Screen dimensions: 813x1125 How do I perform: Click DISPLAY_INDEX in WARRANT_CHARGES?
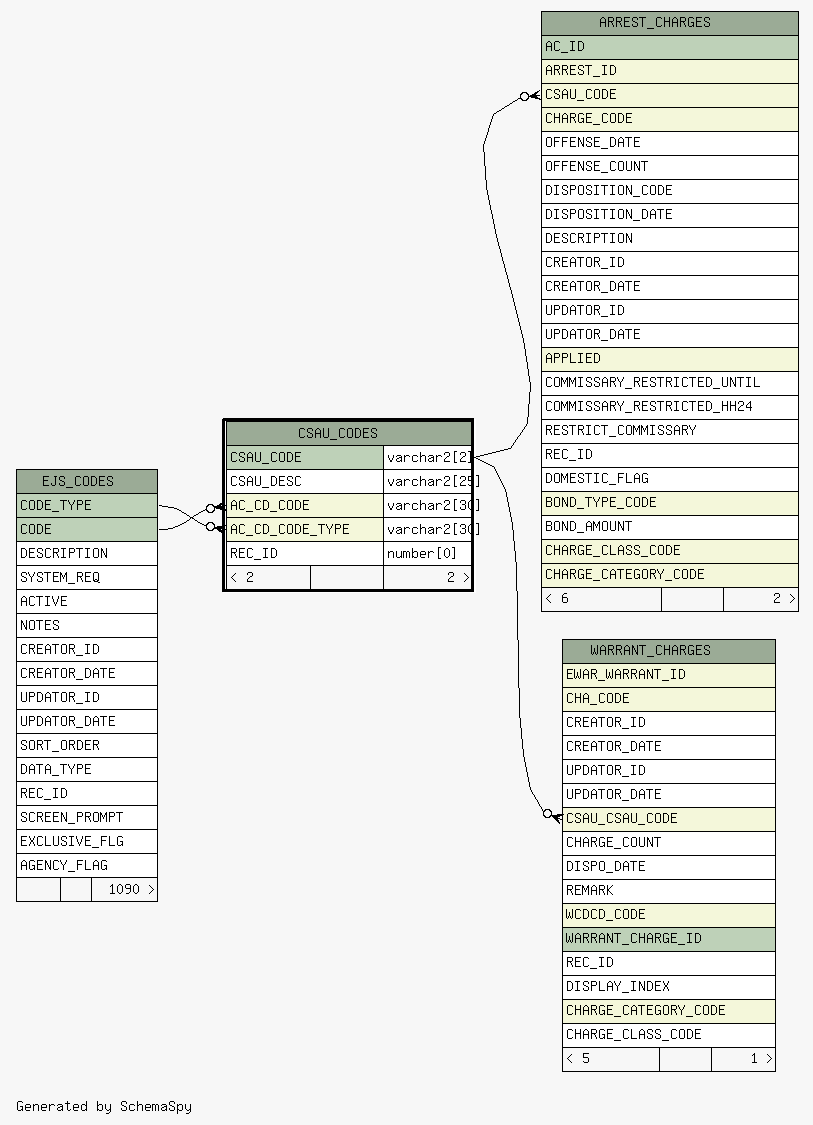pyautogui.click(x=669, y=987)
